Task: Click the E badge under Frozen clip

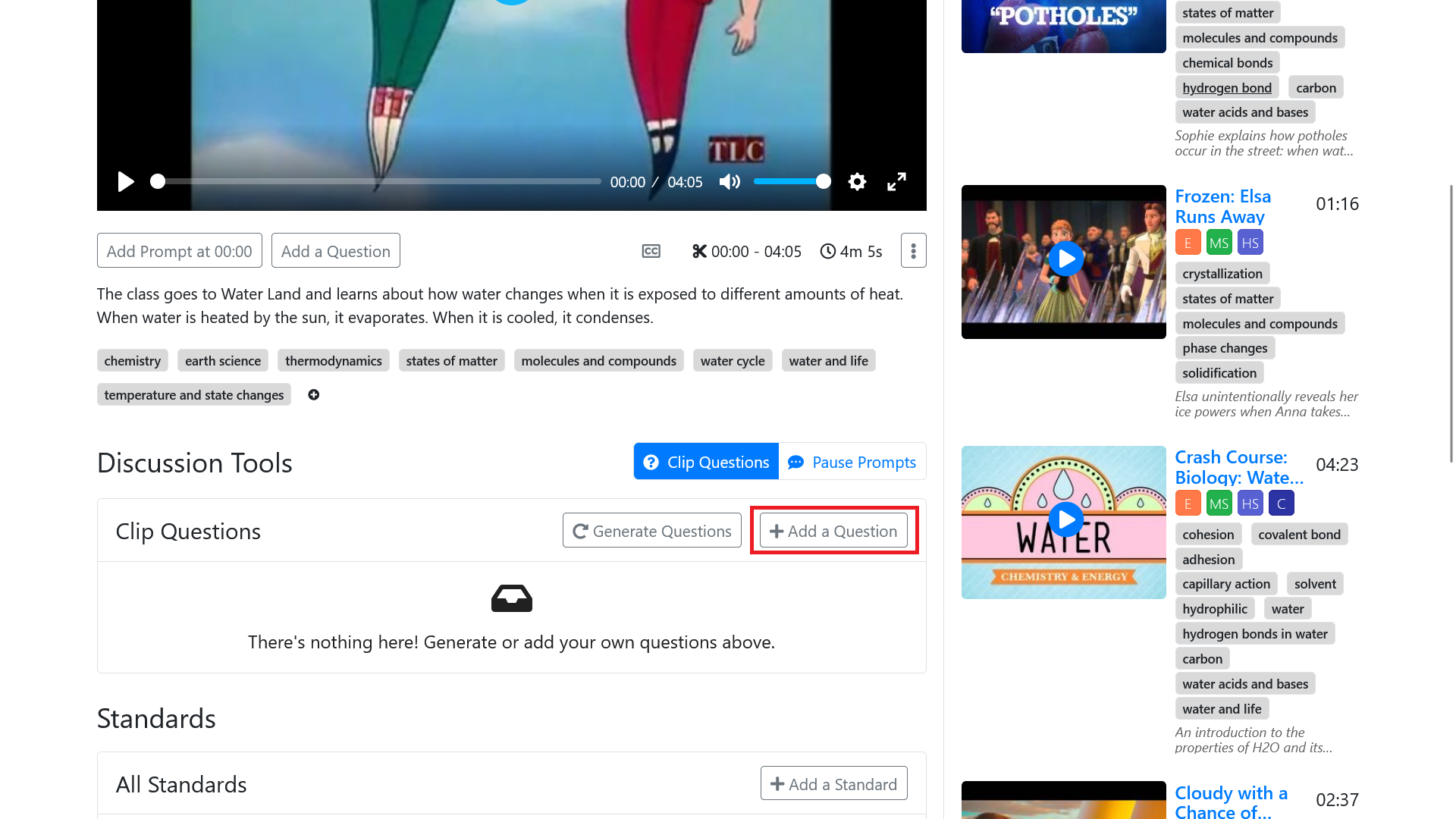Action: point(1188,243)
